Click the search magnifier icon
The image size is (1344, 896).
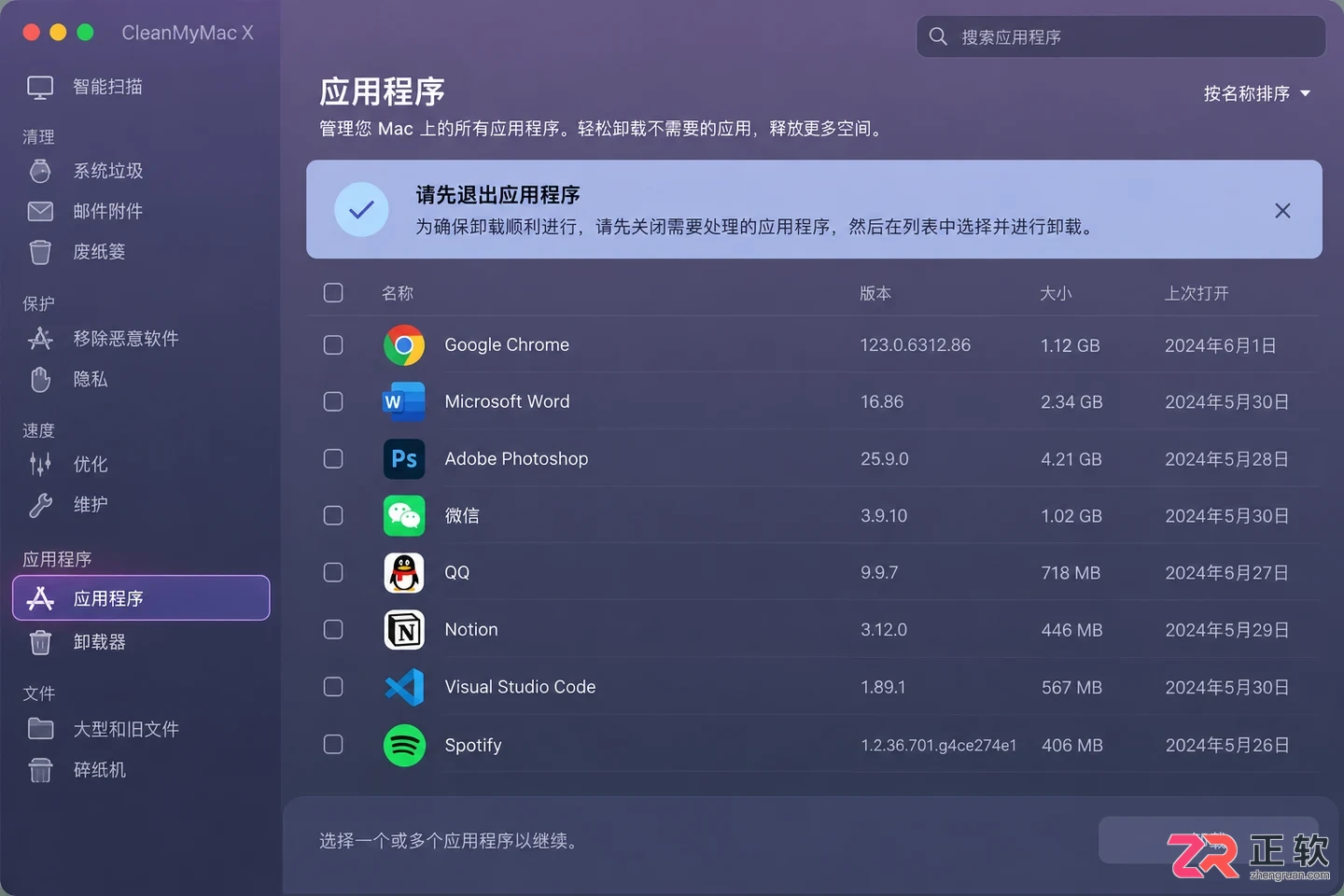(x=938, y=36)
